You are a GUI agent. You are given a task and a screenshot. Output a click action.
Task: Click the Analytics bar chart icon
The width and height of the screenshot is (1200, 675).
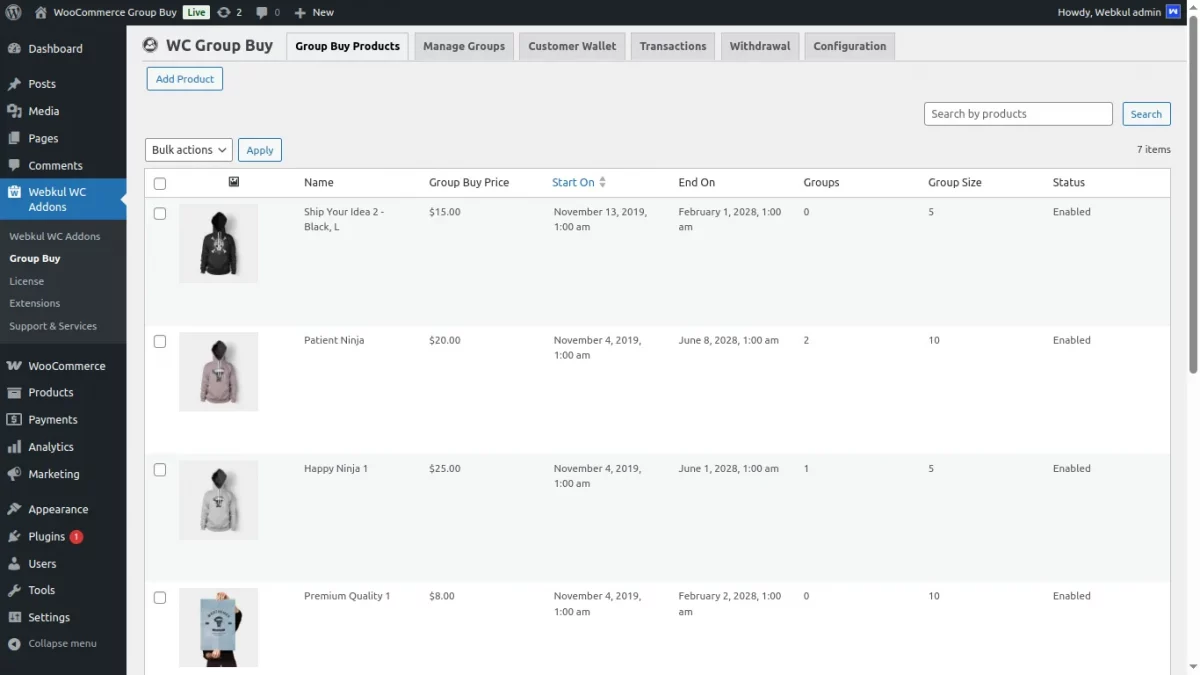(14, 447)
